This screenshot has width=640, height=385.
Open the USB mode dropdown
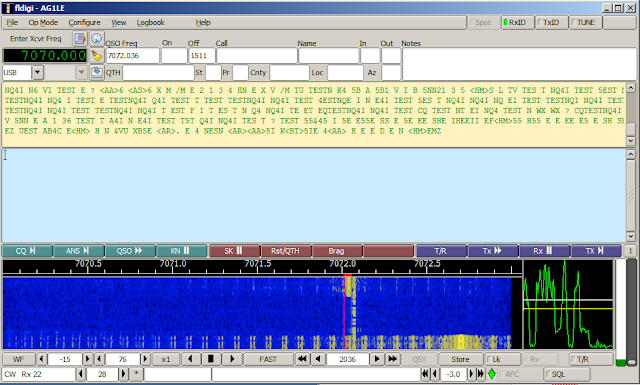tap(37, 73)
